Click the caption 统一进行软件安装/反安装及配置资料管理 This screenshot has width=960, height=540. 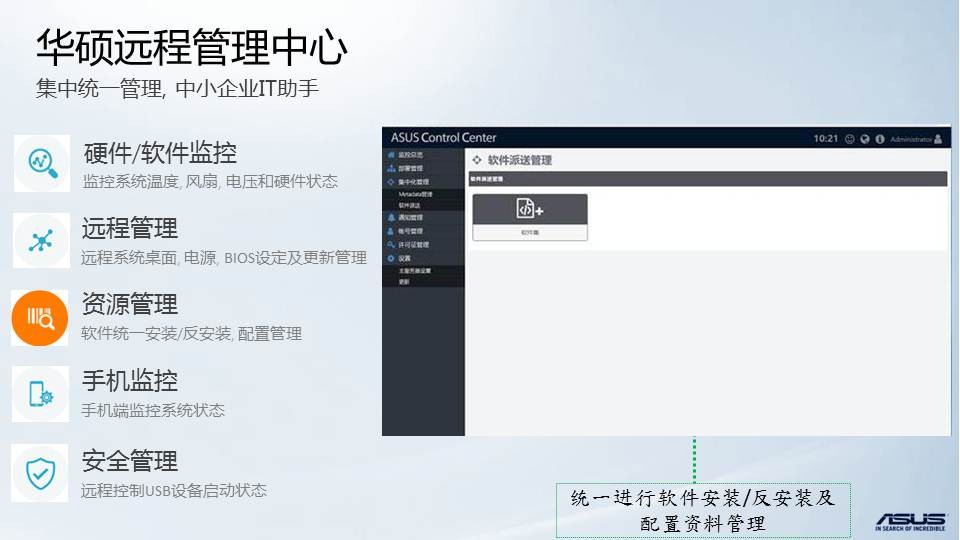703,511
